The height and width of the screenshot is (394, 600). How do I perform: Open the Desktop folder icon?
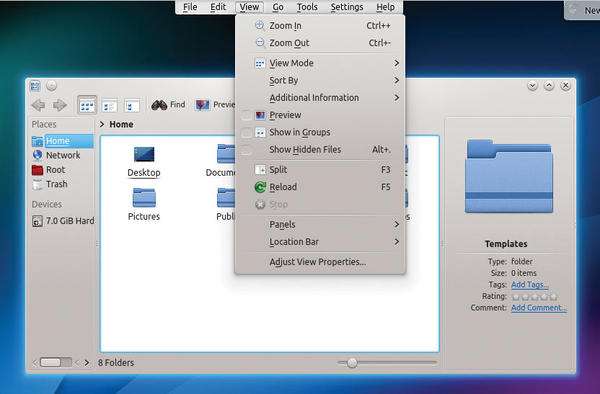(144, 154)
